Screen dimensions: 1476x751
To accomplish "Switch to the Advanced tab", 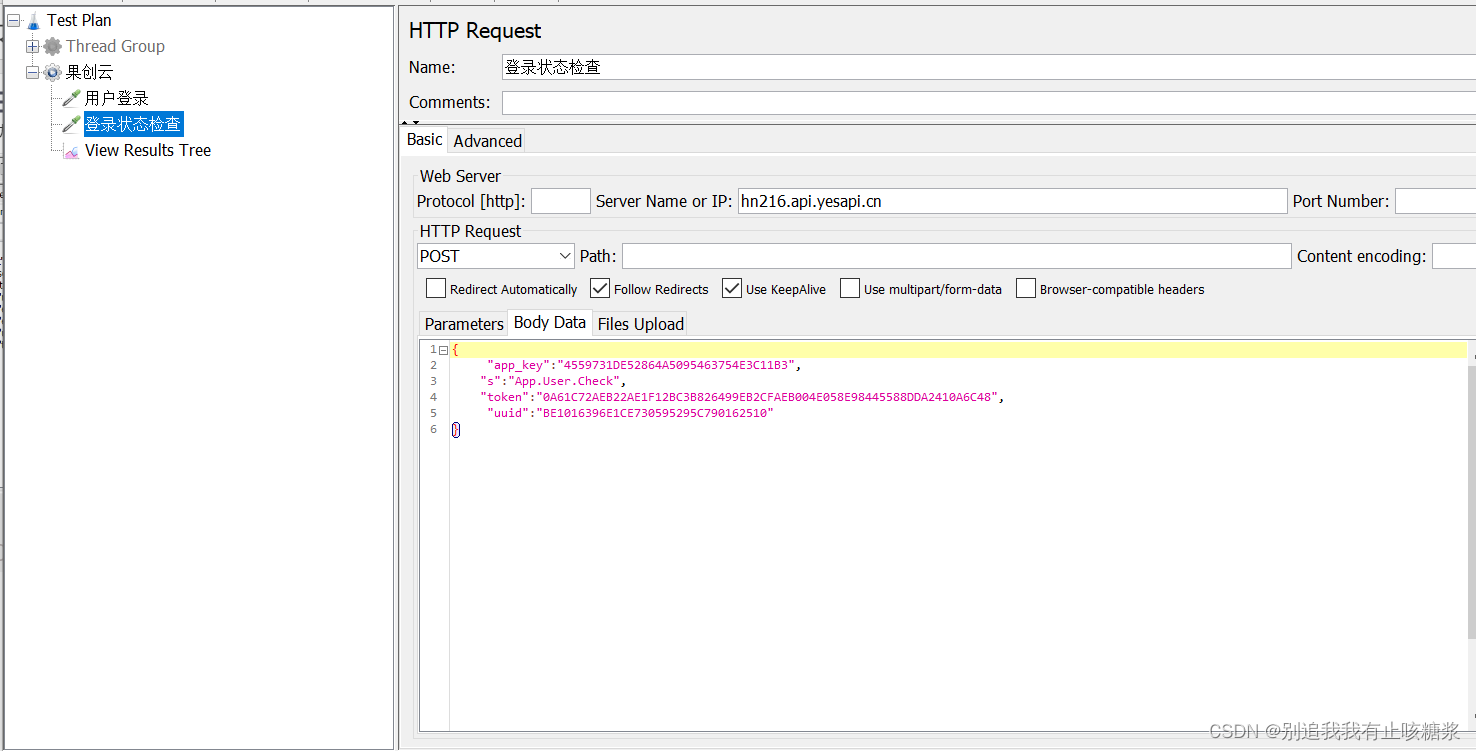I will point(487,141).
